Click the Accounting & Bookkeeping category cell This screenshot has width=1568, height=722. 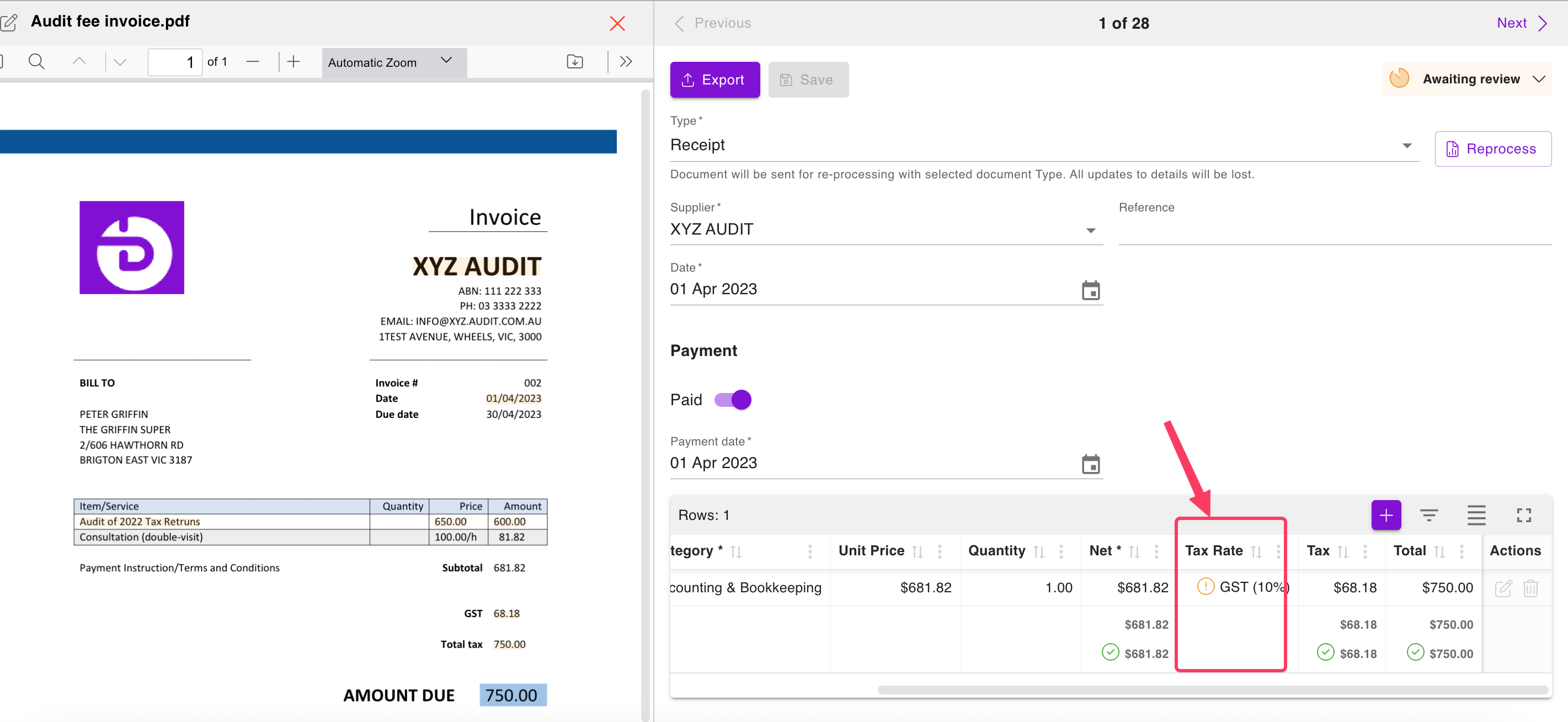click(x=750, y=587)
